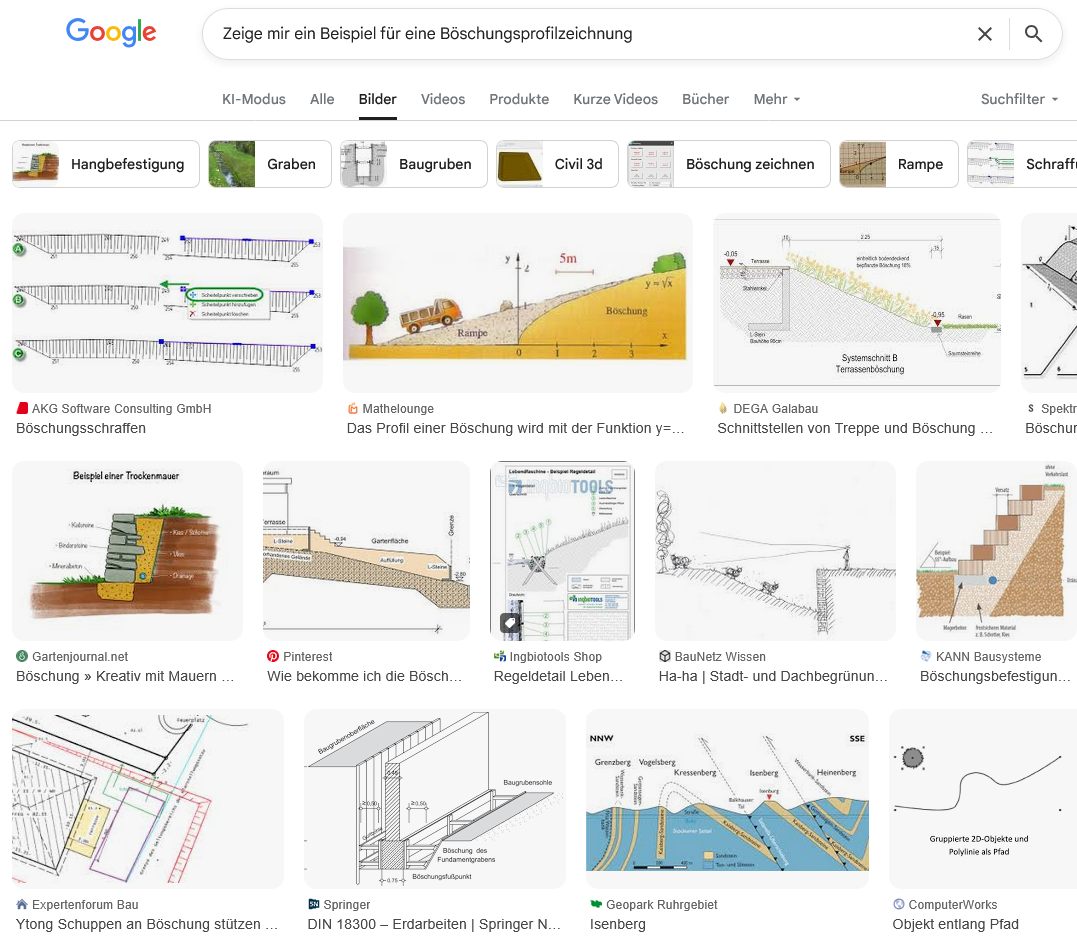Open the Böschungsschraffen result link
The height and width of the screenshot is (945, 1077).
click(81, 428)
